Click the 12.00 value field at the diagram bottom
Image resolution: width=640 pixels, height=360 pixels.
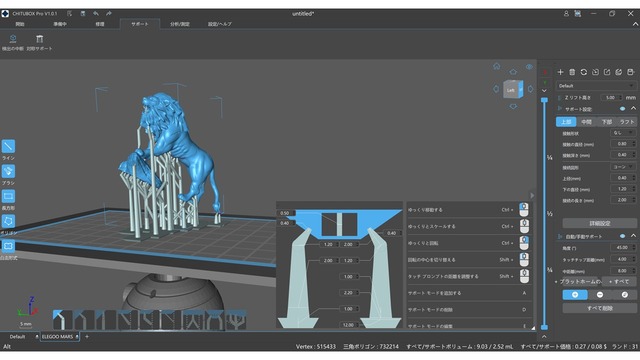(x=349, y=325)
